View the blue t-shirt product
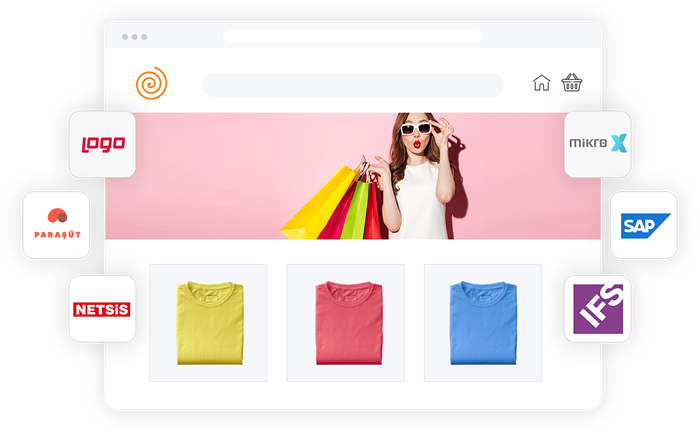The image size is (700, 432). [x=483, y=322]
